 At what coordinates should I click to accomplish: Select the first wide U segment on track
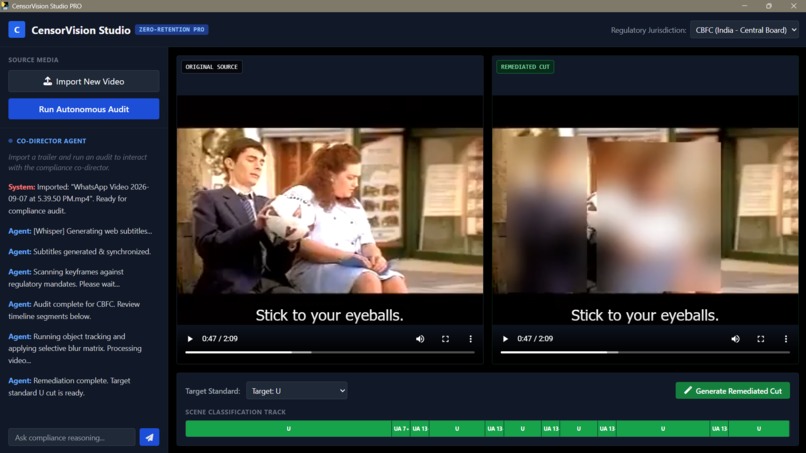point(288,429)
